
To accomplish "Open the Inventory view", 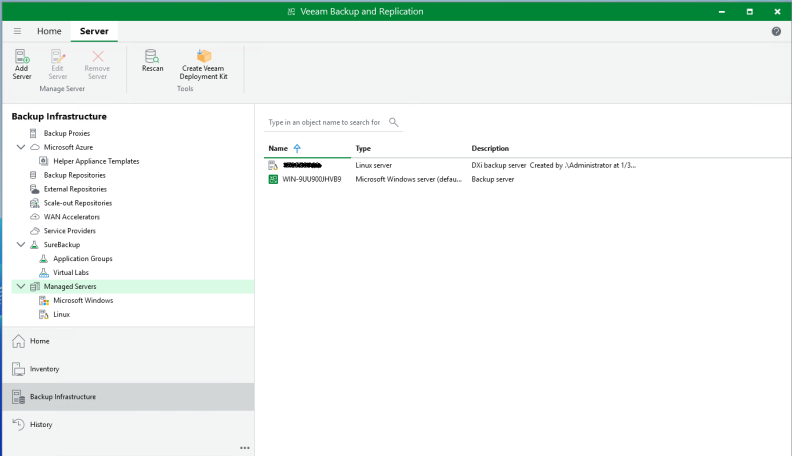I will 44,369.
